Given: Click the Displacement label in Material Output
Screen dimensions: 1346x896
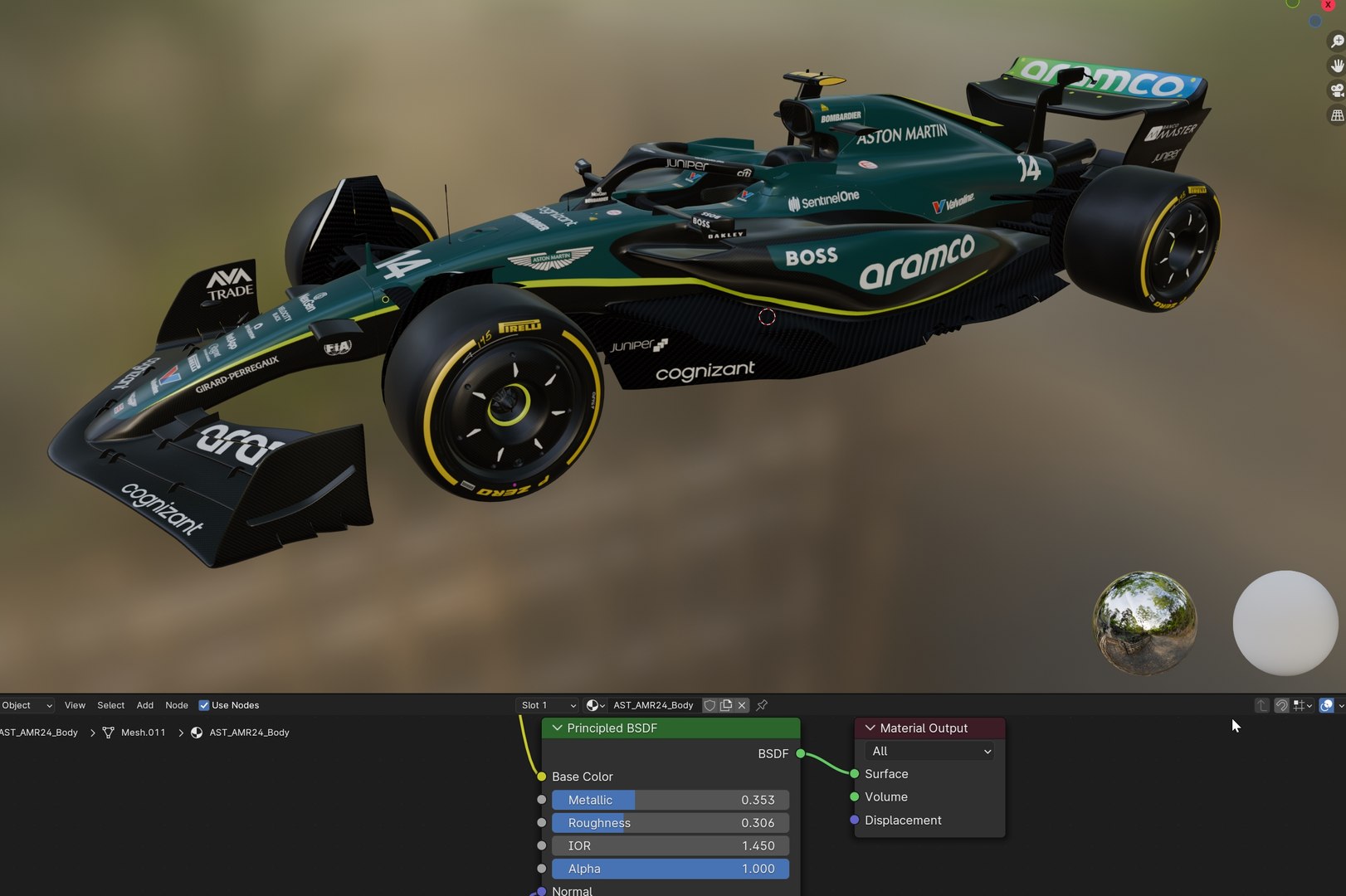Looking at the screenshot, I should click(x=903, y=820).
